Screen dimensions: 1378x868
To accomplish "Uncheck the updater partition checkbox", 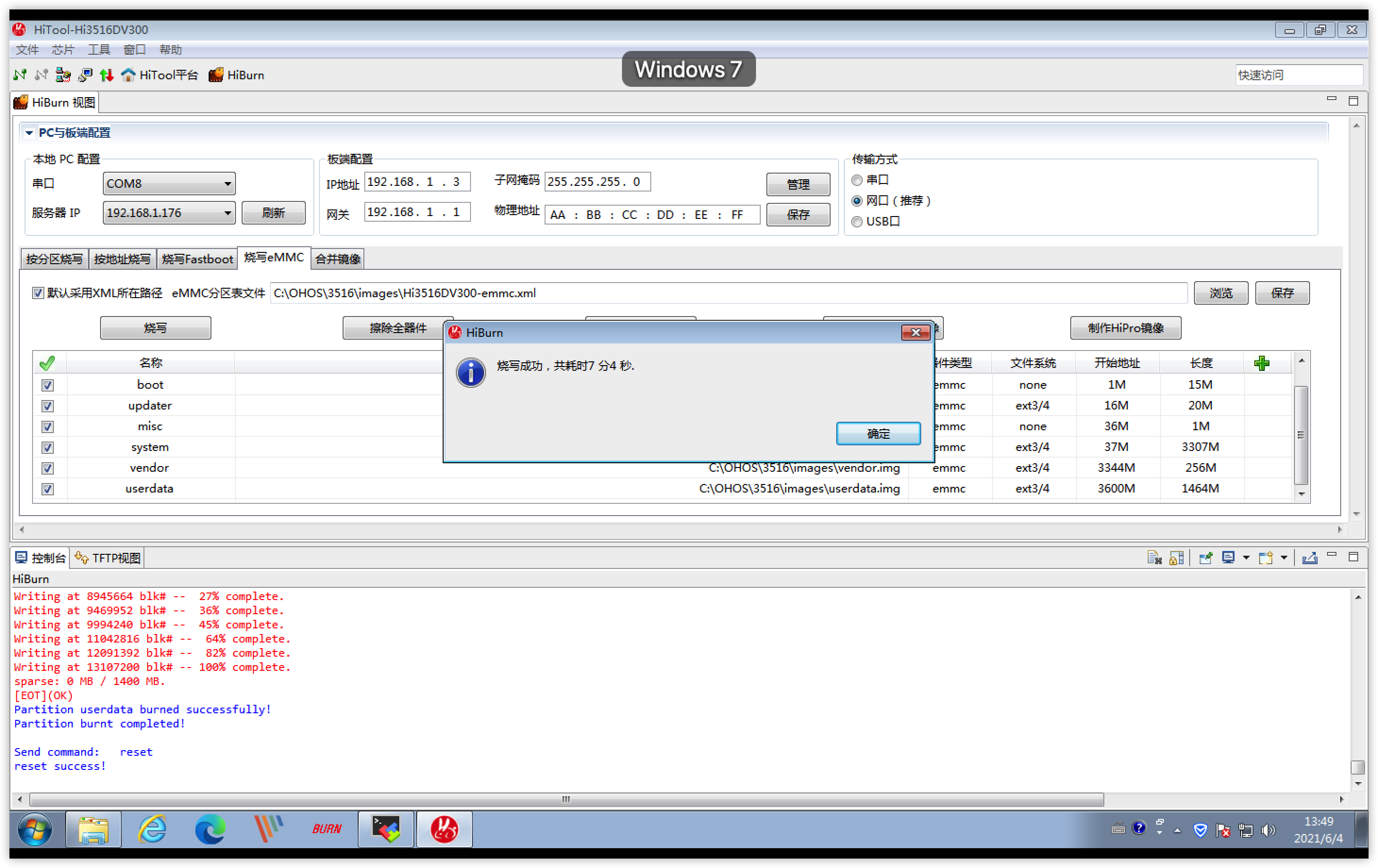I will click(48, 406).
